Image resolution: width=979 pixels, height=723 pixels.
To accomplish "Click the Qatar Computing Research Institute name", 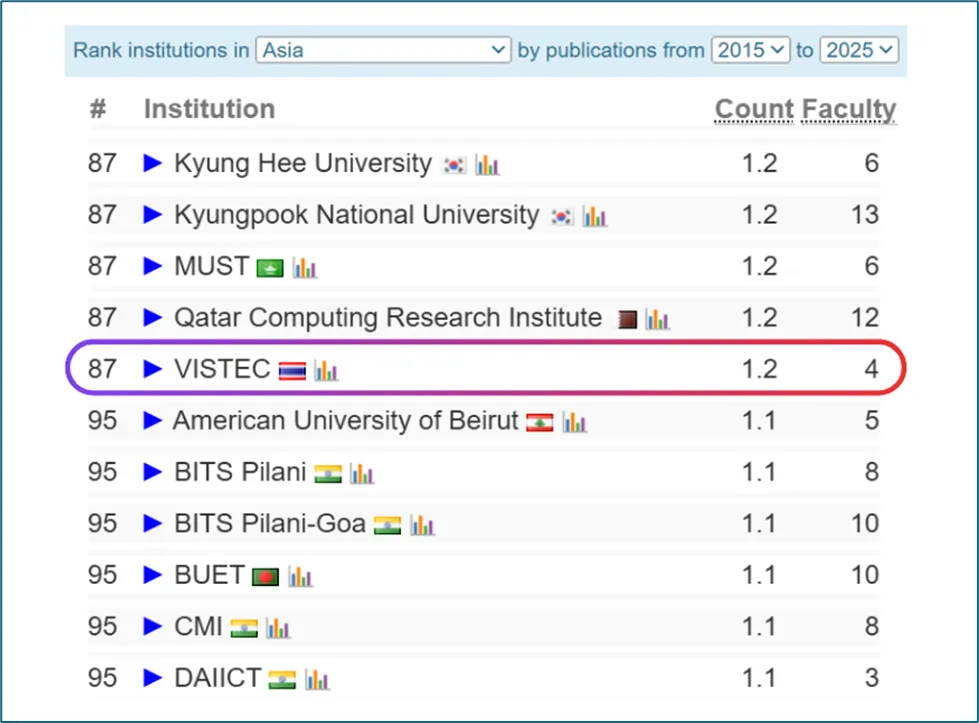I will [388, 318].
